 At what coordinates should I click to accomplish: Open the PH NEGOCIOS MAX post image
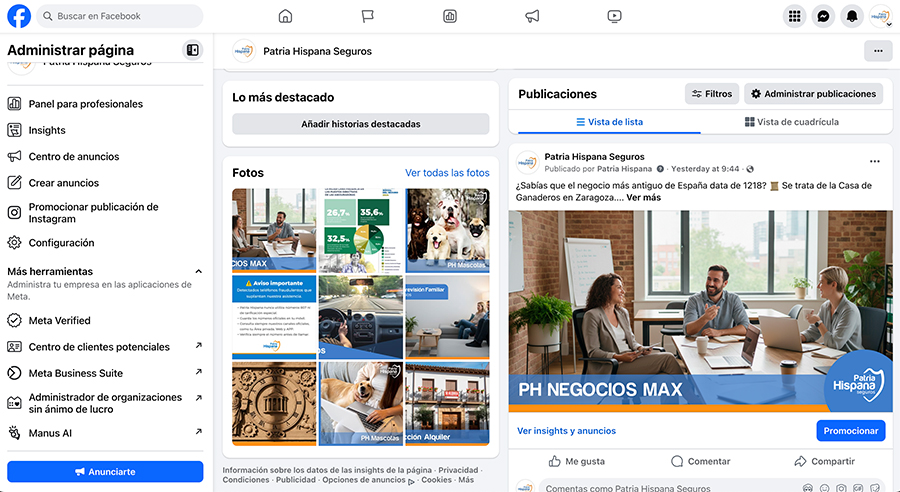[700, 311]
